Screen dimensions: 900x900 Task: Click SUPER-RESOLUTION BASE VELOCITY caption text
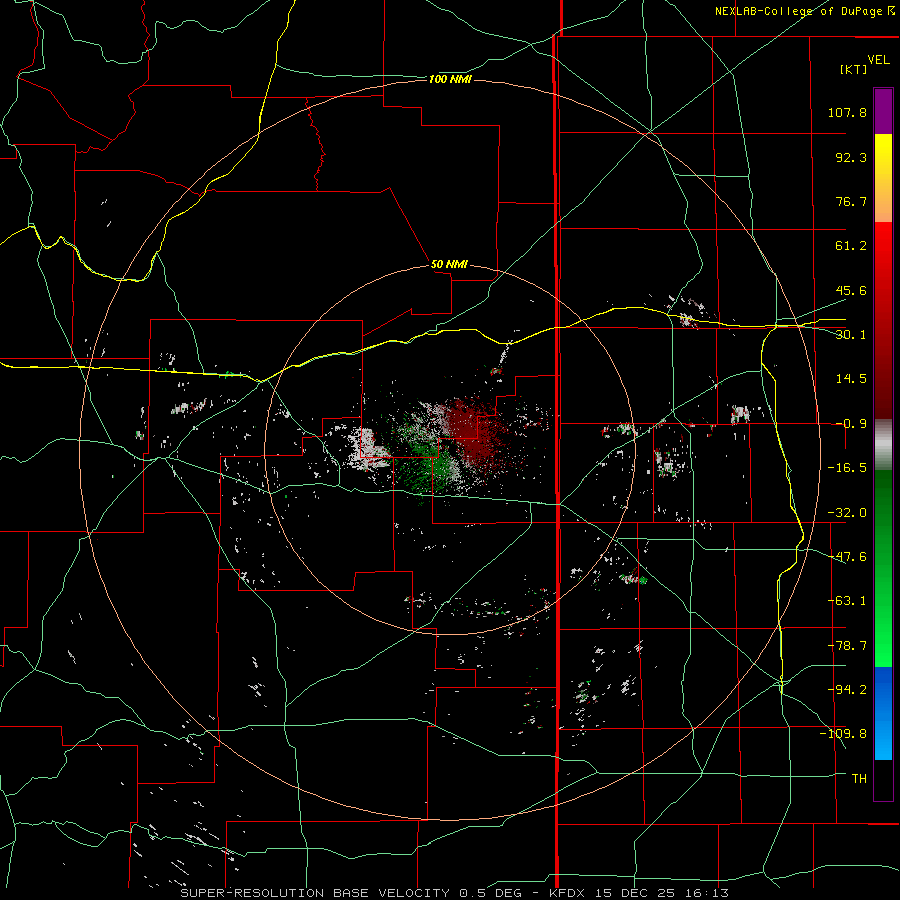point(315,893)
